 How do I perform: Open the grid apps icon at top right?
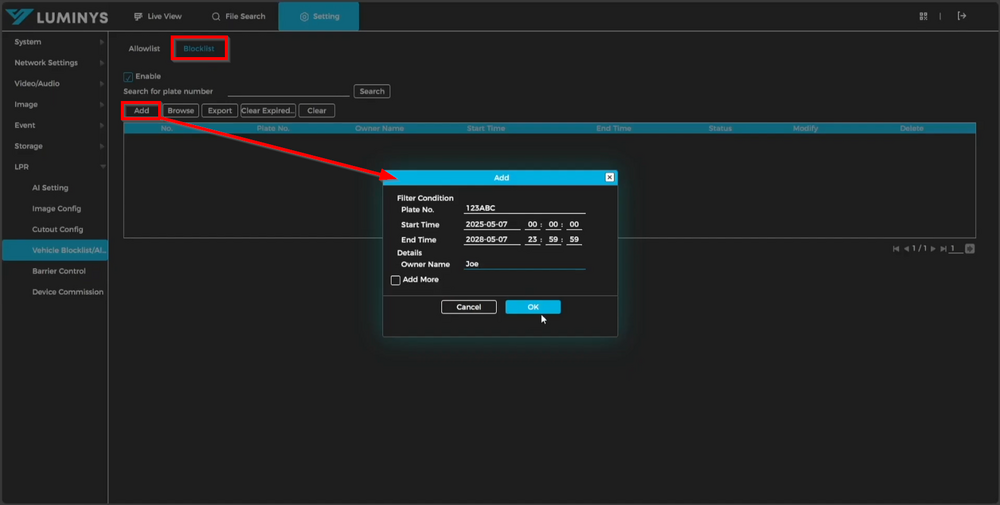923,16
